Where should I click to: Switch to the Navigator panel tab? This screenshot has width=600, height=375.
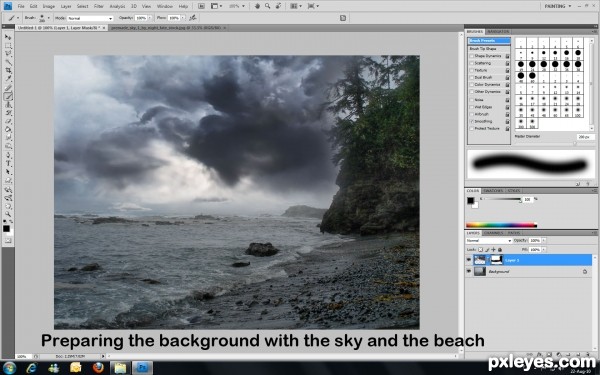498,31
